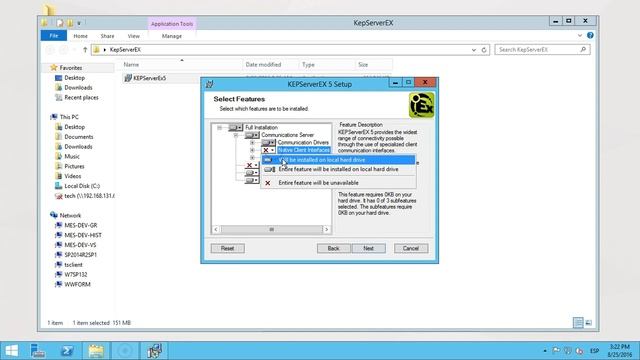The image size is (640, 360).
Task: Sort by Name column header
Action: click(x=131, y=64)
